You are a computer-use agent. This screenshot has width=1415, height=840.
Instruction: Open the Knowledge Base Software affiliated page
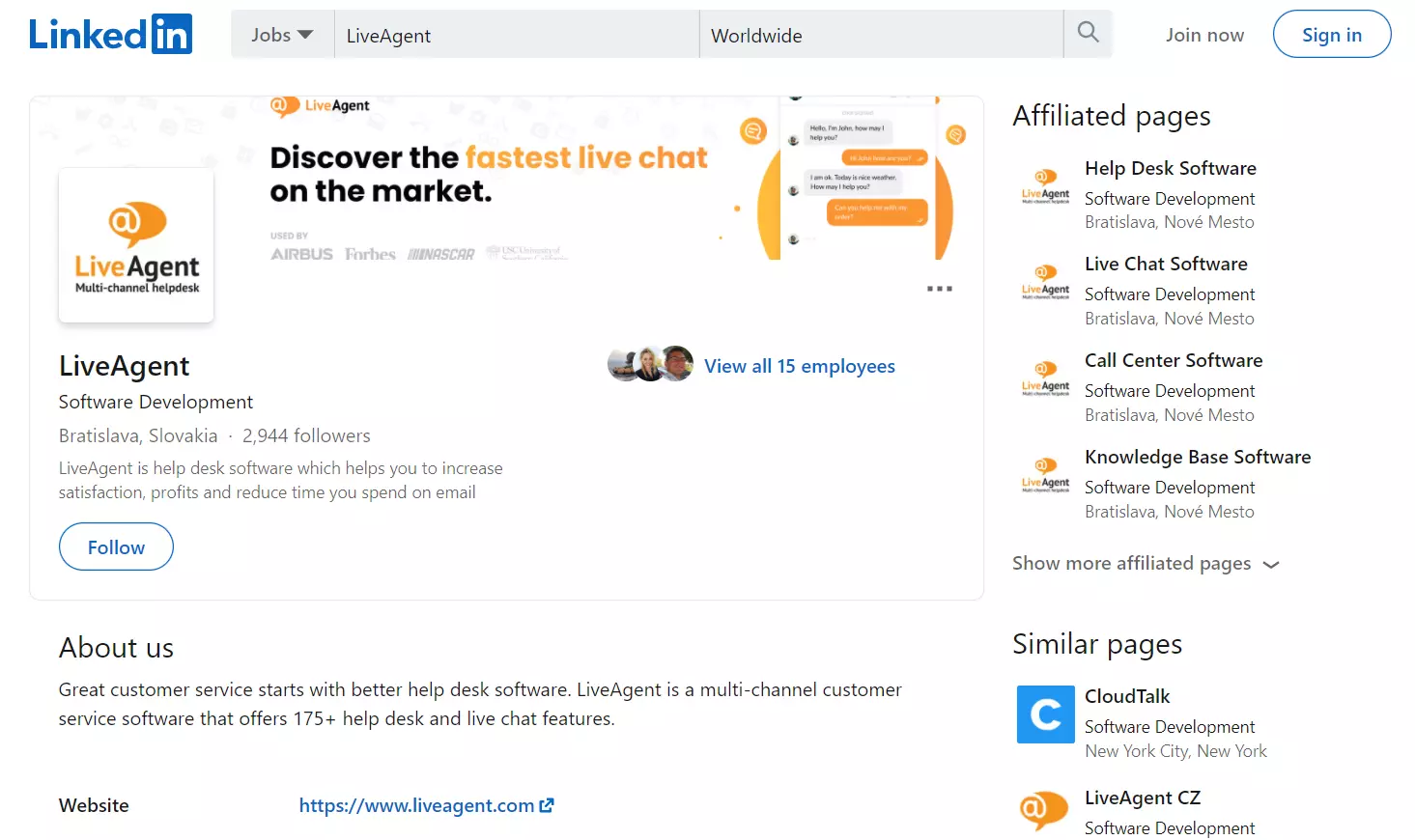pyautogui.click(x=1198, y=457)
